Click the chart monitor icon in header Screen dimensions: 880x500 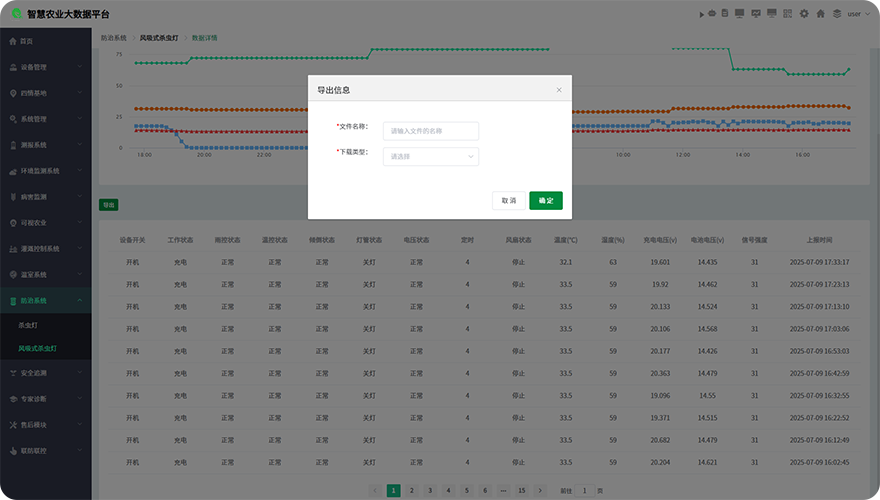click(755, 14)
